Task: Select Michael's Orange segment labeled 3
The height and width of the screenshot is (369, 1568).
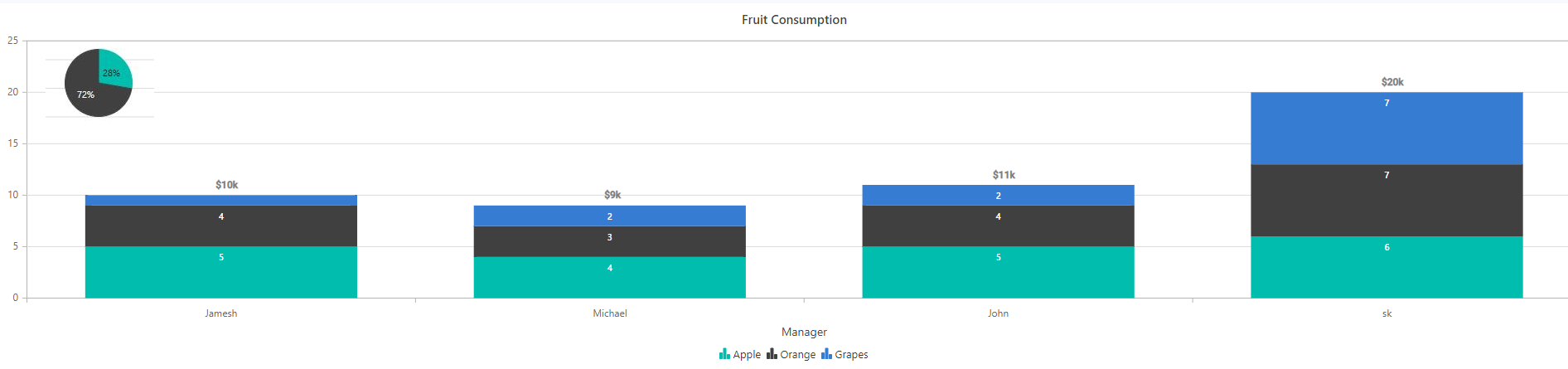Action: click(x=609, y=241)
